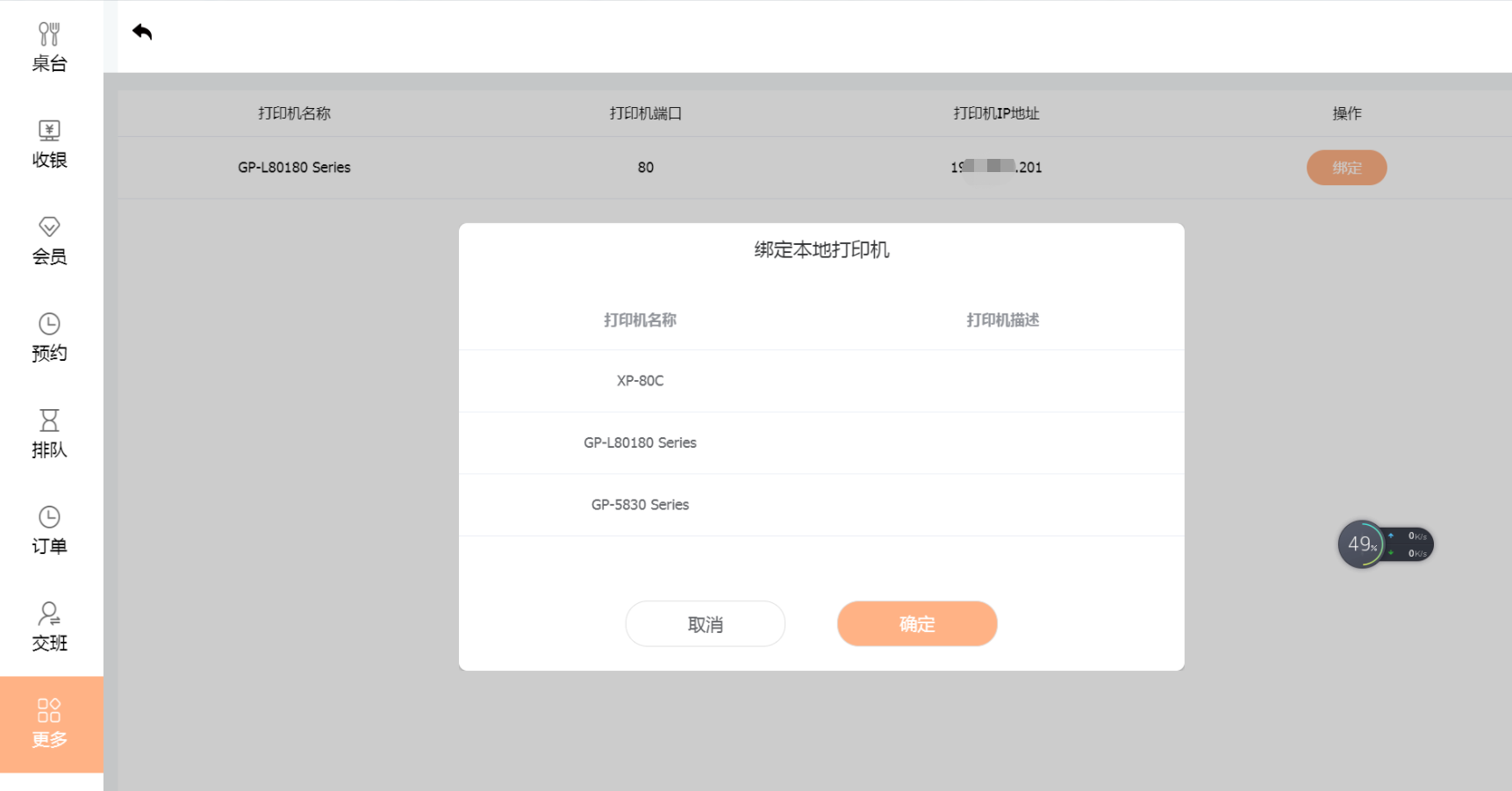This screenshot has height=791, width=1512.
Task: Click the 绑定本地打印机 dialog title
Action: [821, 250]
